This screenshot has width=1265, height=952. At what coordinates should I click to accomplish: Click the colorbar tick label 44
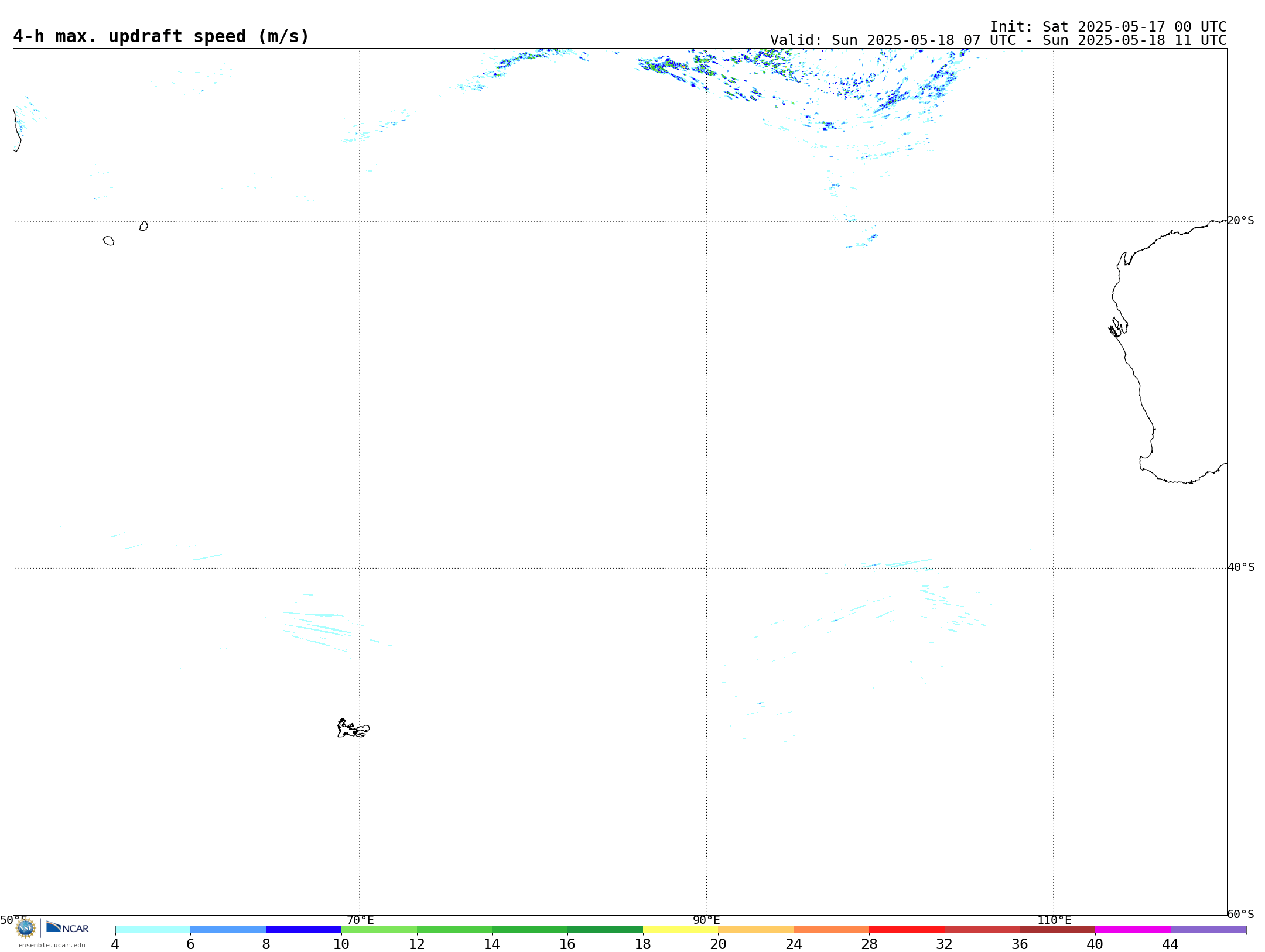point(1171,944)
